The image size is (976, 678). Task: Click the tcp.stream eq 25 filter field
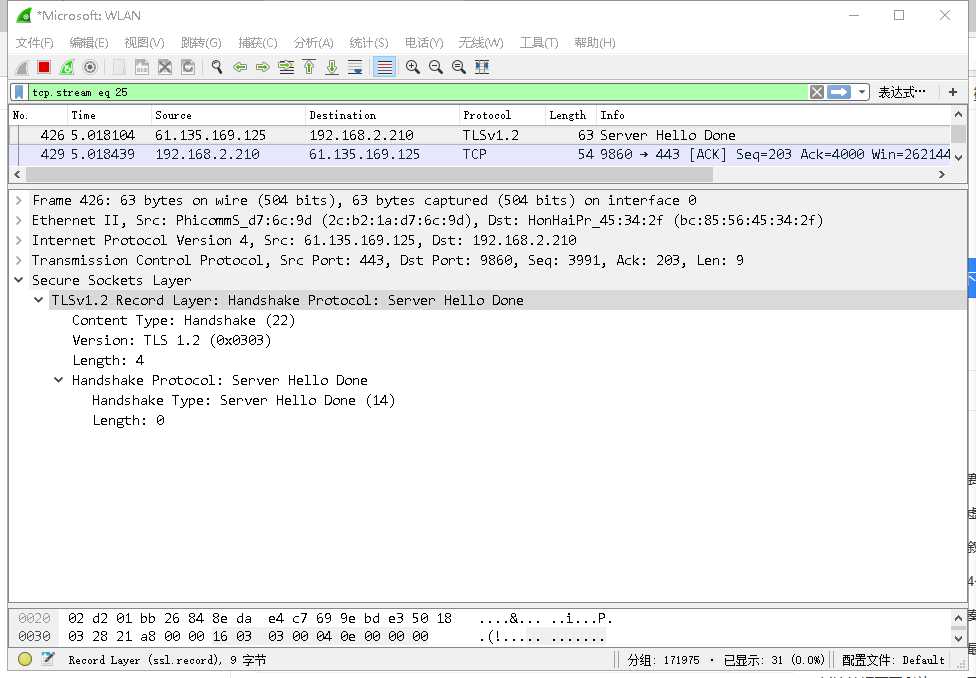click(x=417, y=92)
